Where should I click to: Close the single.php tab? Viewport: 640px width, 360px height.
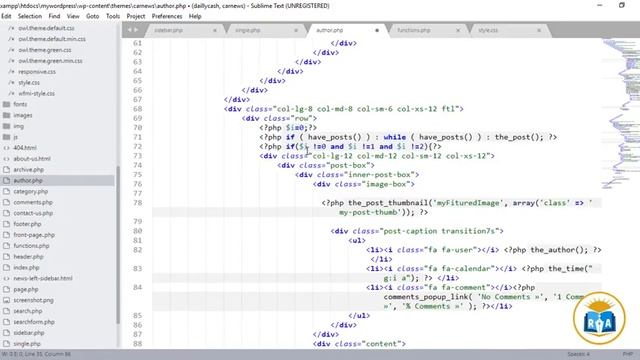296,30
